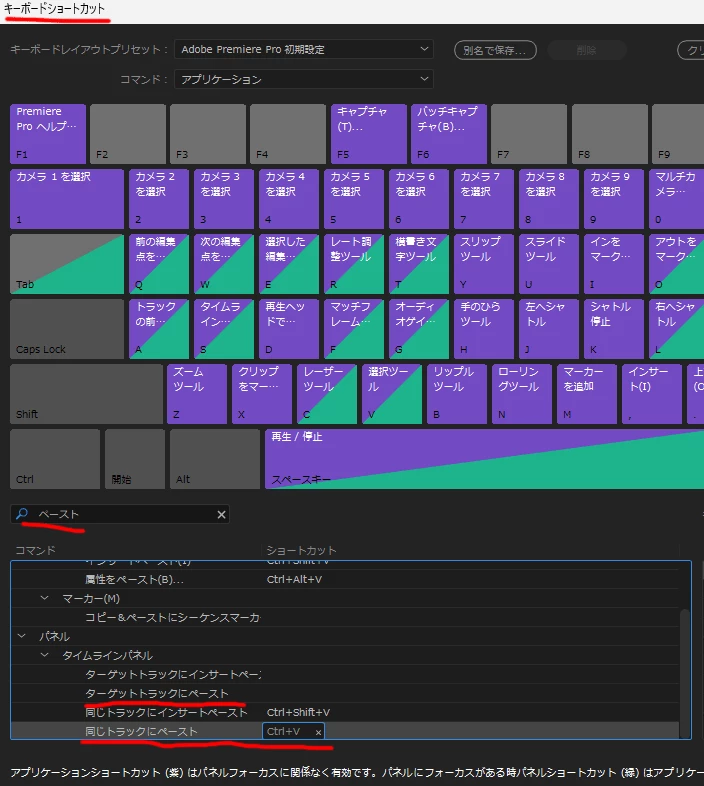Select the R key レート調整ツール
704x786 pixels.
click(354, 264)
